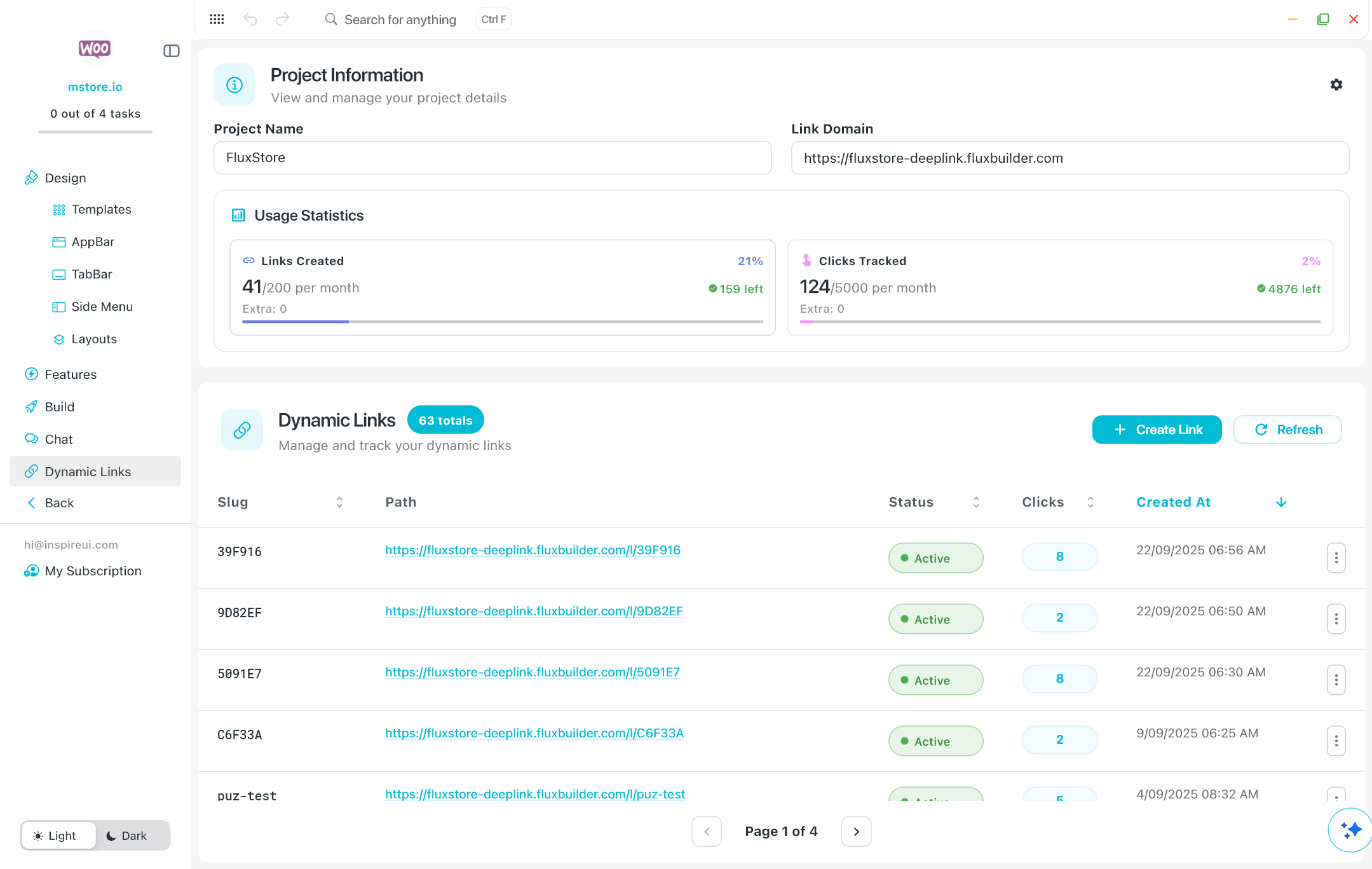Open the apps grid menu icon

[217, 19]
